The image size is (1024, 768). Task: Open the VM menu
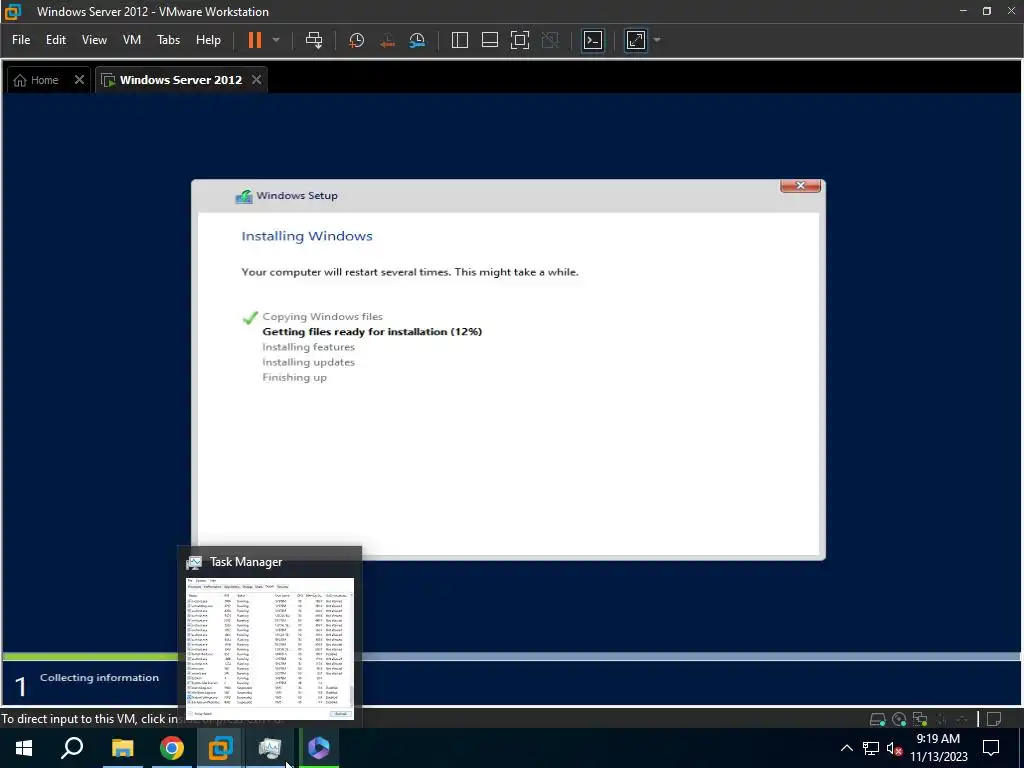click(132, 40)
